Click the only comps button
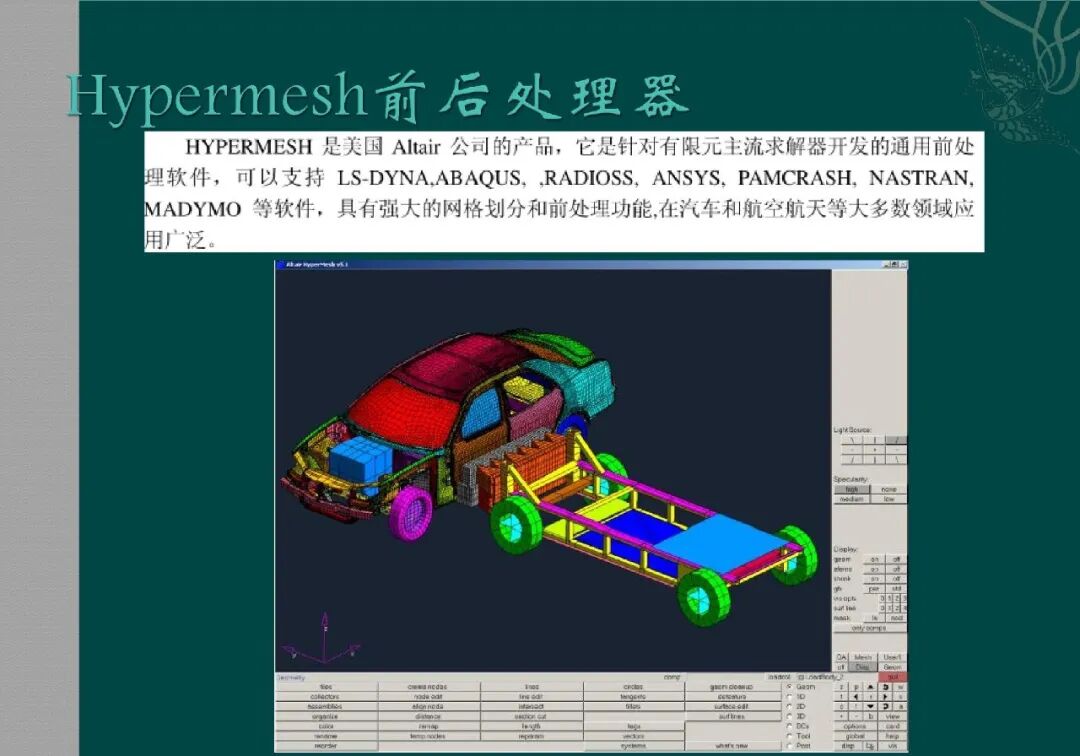The image size is (1080, 756). tap(870, 628)
